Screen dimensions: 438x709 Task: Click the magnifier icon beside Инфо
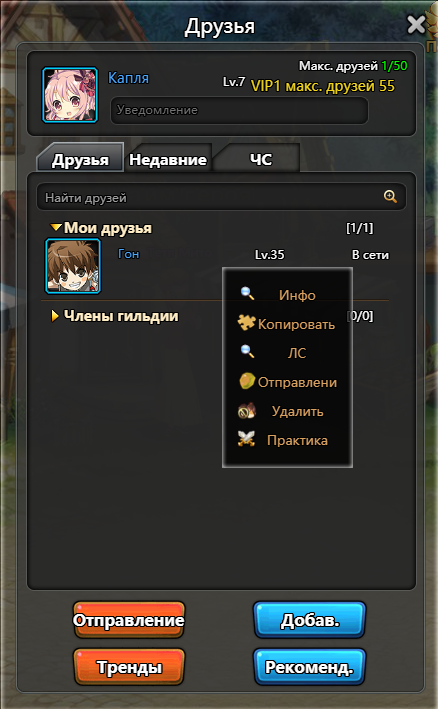(x=247, y=293)
